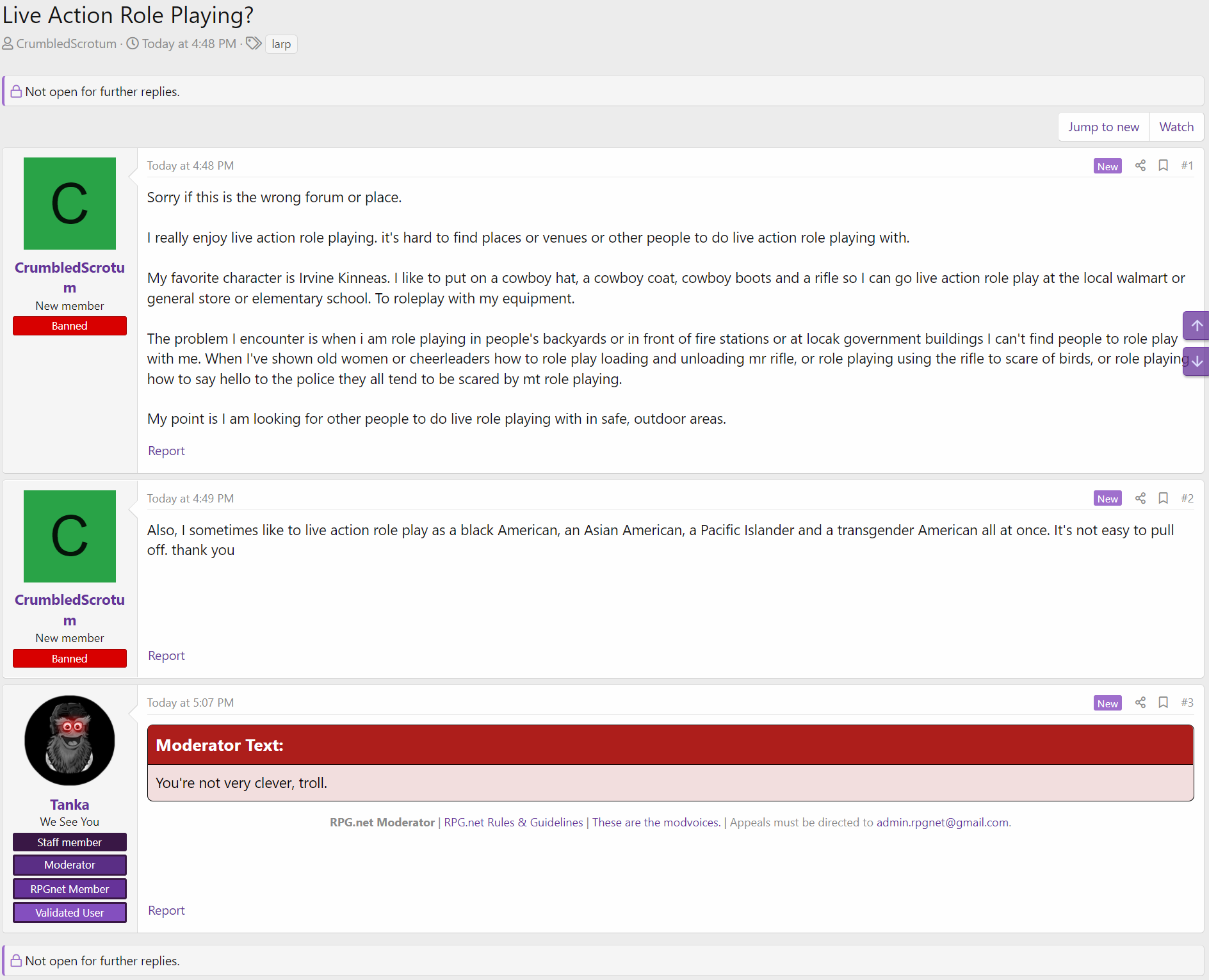Share post #3 via share icon

pos(1140,703)
